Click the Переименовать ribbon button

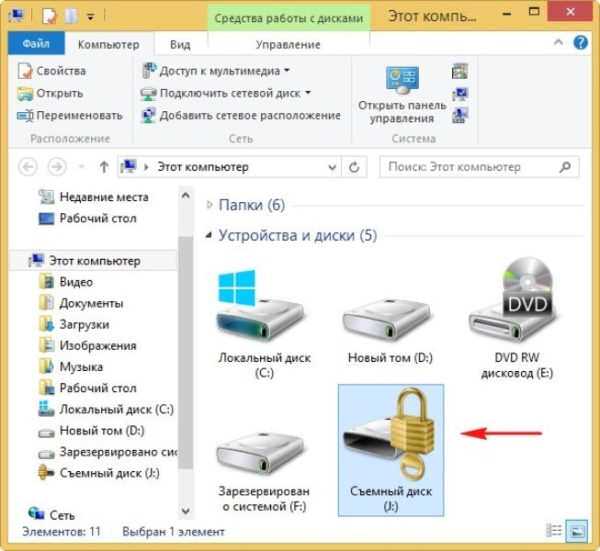pos(70,116)
